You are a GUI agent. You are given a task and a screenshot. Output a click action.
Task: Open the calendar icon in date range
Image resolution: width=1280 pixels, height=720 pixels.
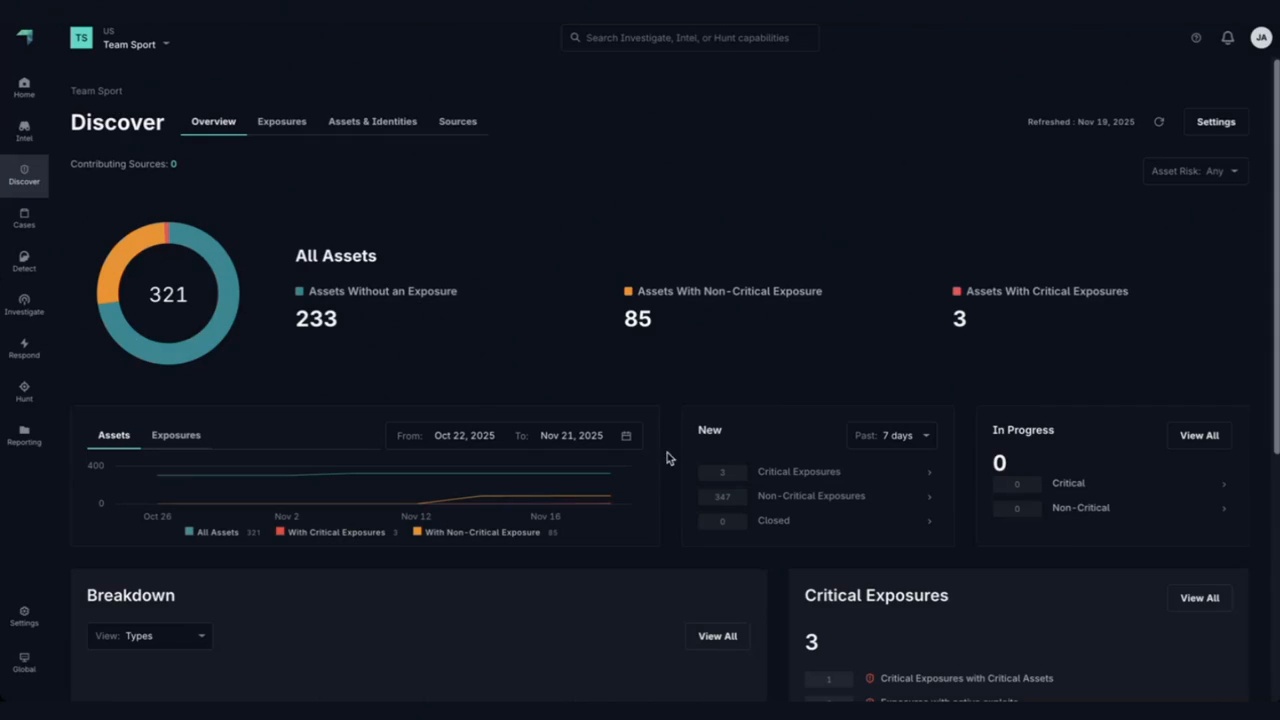point(626,436)
